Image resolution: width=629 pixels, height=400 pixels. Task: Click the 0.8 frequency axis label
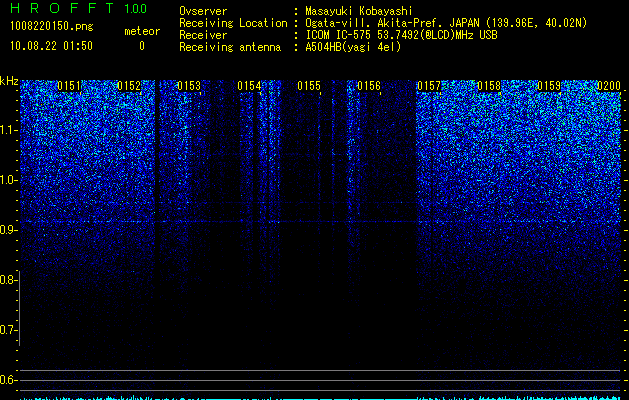(8, 280)
